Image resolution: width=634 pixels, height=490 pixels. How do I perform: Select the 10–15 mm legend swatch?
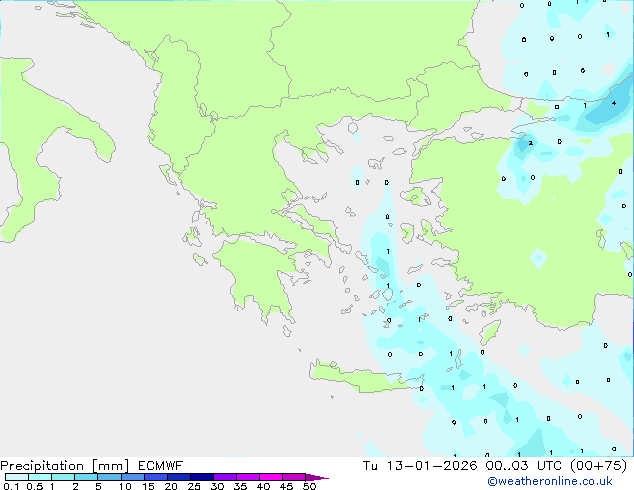click(x=133, y=477)
